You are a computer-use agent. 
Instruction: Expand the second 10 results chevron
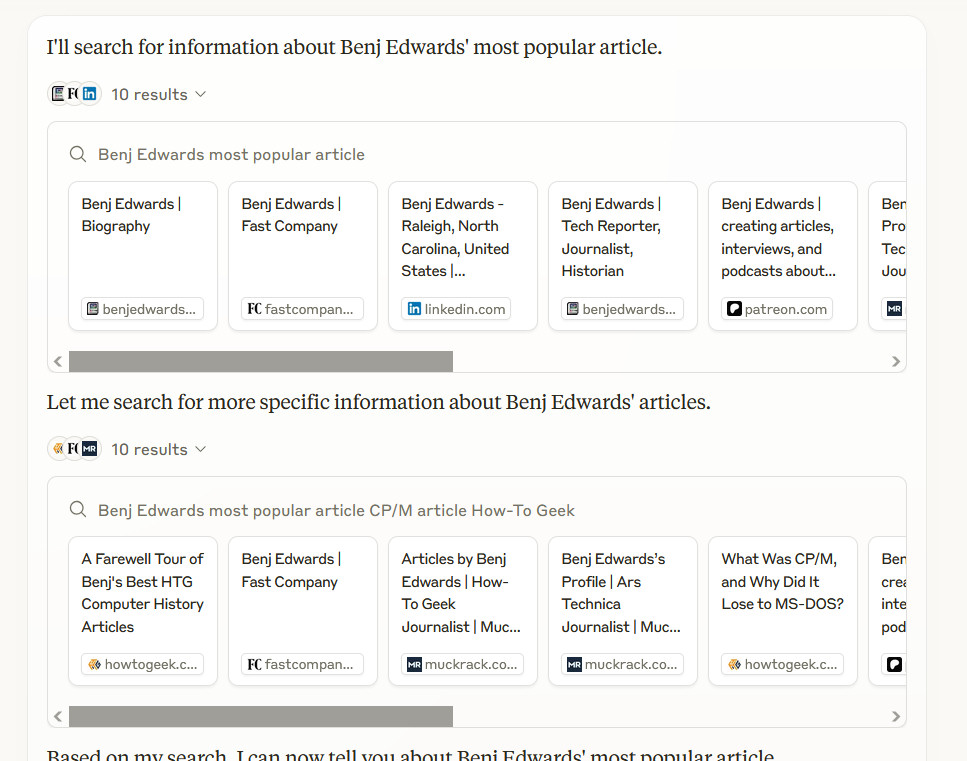(200, 449)
